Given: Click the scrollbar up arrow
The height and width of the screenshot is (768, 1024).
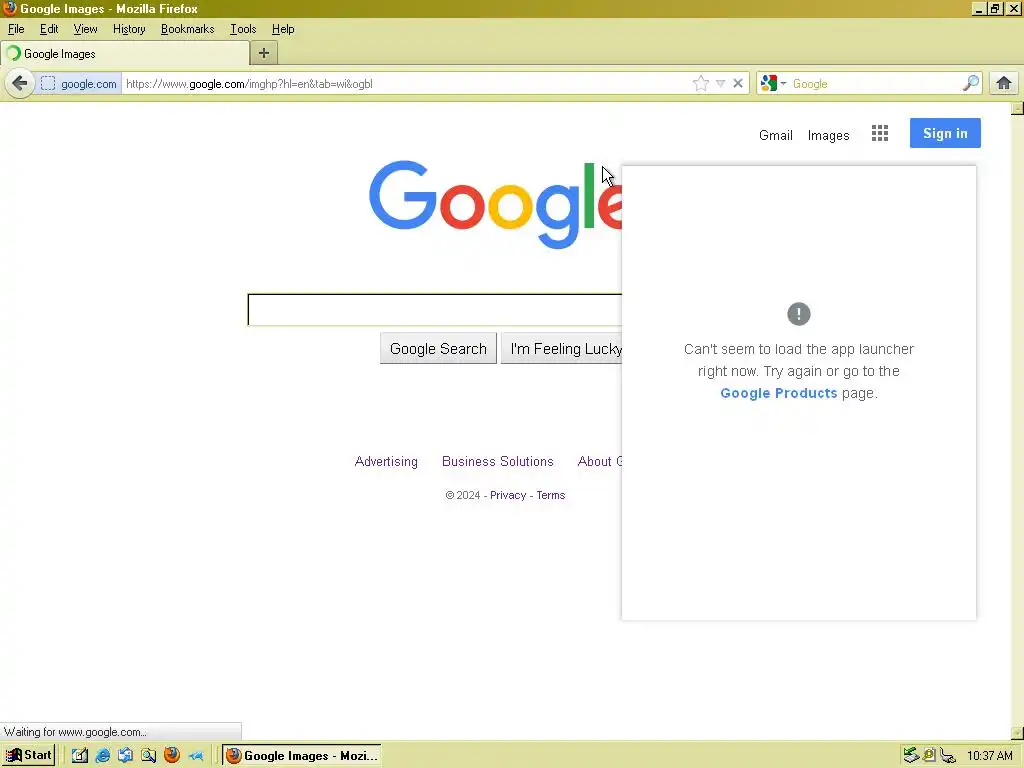Looking at the screenshot, I should tap(1017, 108).
